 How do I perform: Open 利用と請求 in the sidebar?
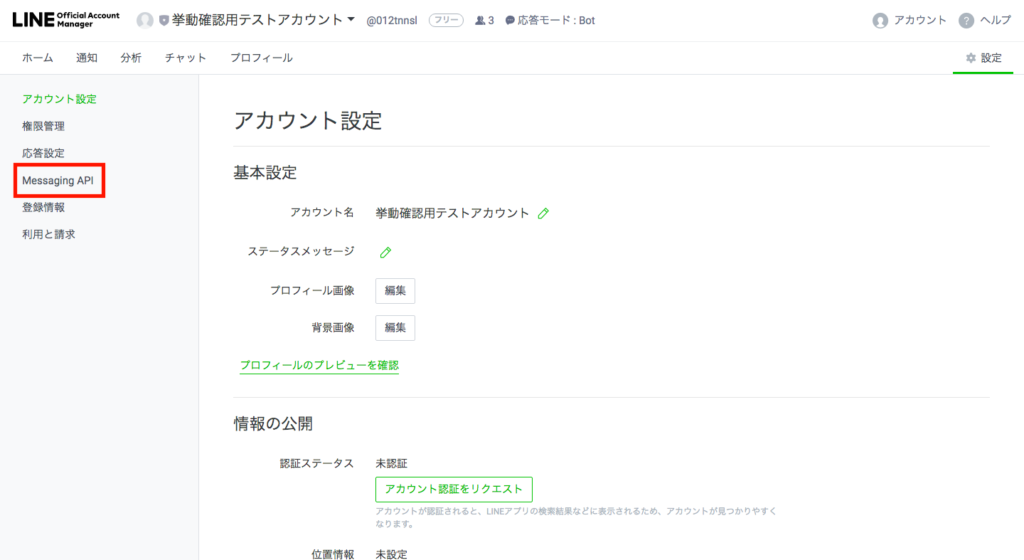[48, 234]
